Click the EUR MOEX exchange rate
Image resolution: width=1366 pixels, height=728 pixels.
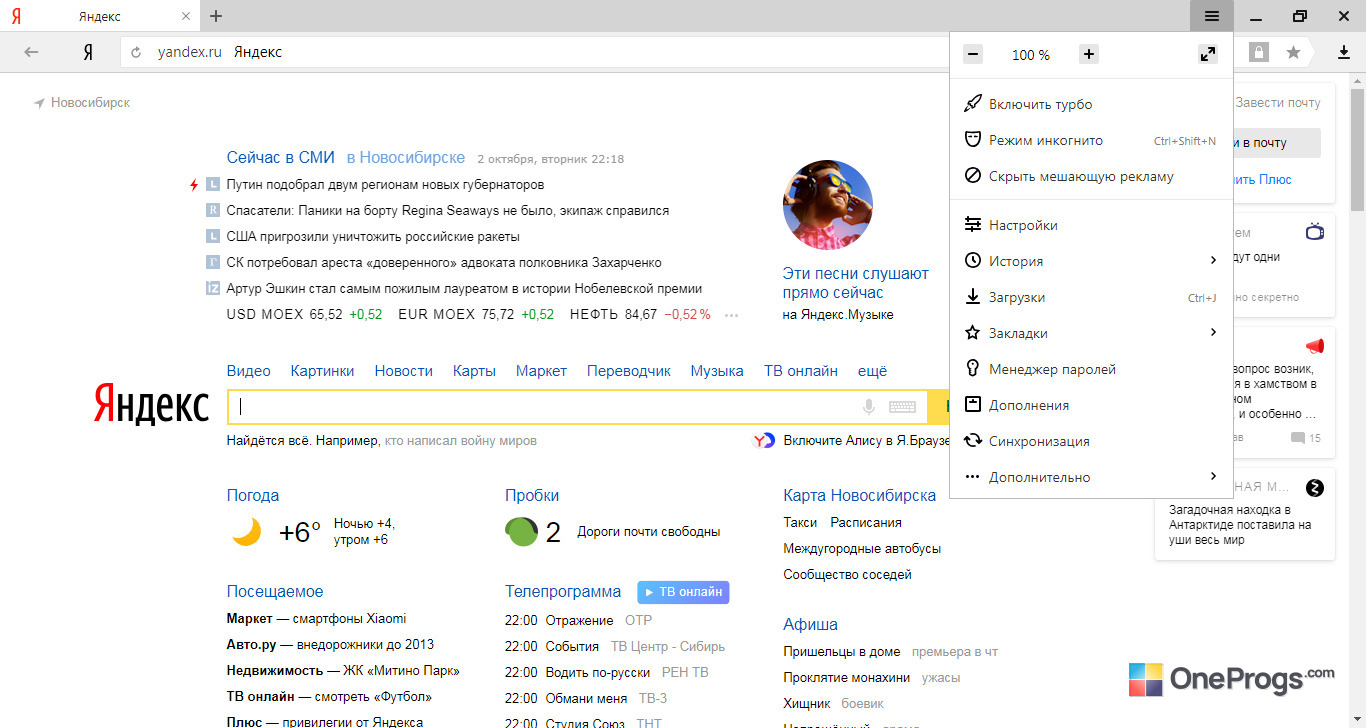476,314
